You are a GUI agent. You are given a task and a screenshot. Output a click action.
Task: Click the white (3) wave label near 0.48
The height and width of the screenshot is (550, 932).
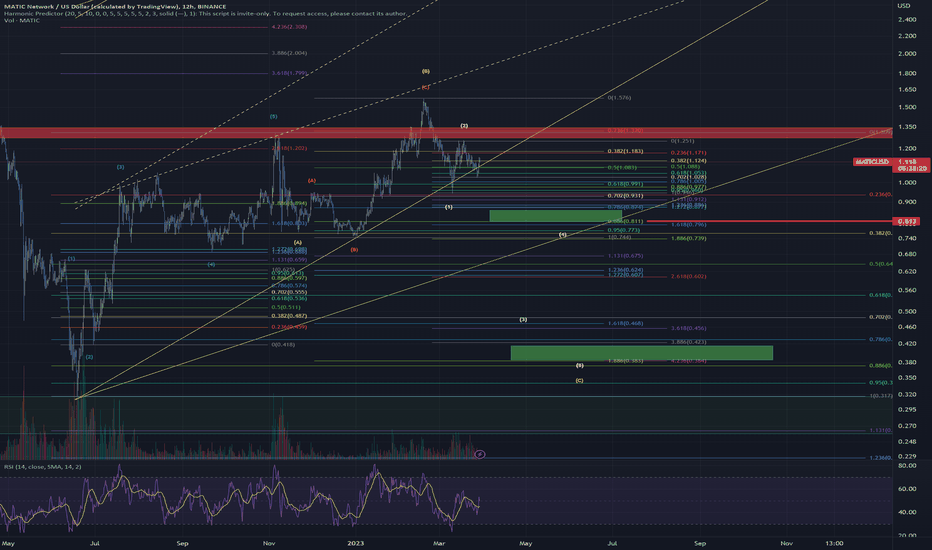523,320
